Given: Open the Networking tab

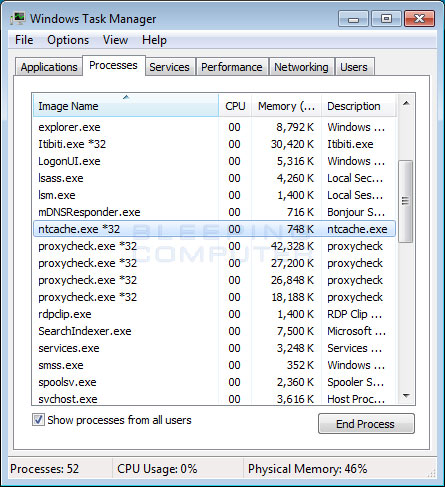Looking at the screenshot, I should (x=301, y=67).
